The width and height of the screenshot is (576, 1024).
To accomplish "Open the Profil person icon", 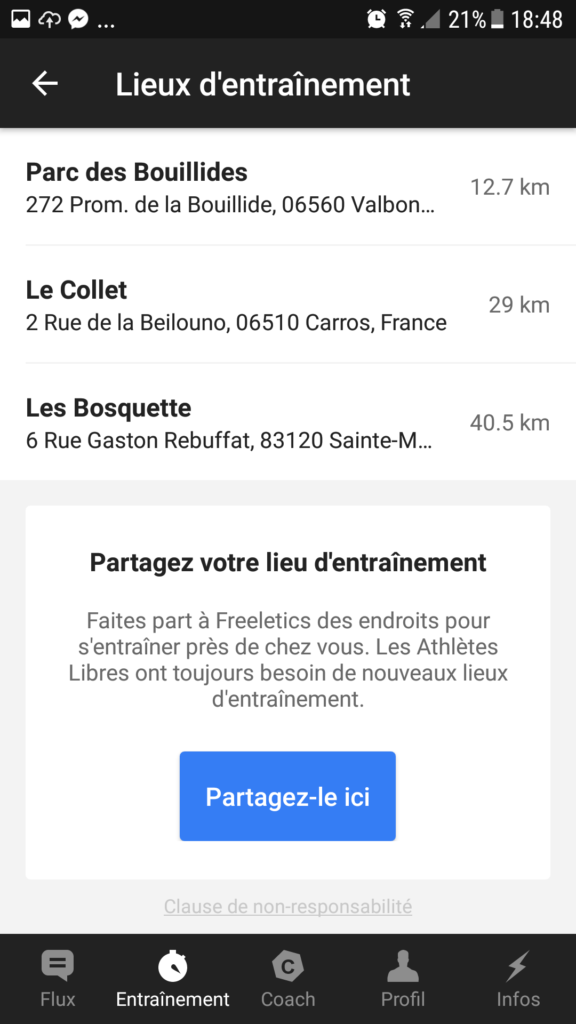I will [x=403, y=966].
